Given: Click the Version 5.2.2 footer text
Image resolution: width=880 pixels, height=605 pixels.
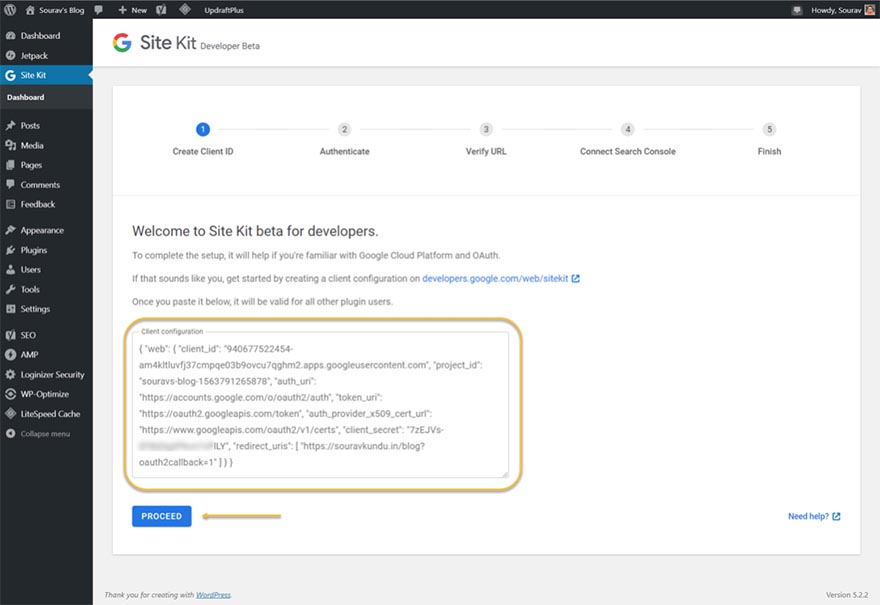Looking at the screenshot, I should tap(846, 595).
